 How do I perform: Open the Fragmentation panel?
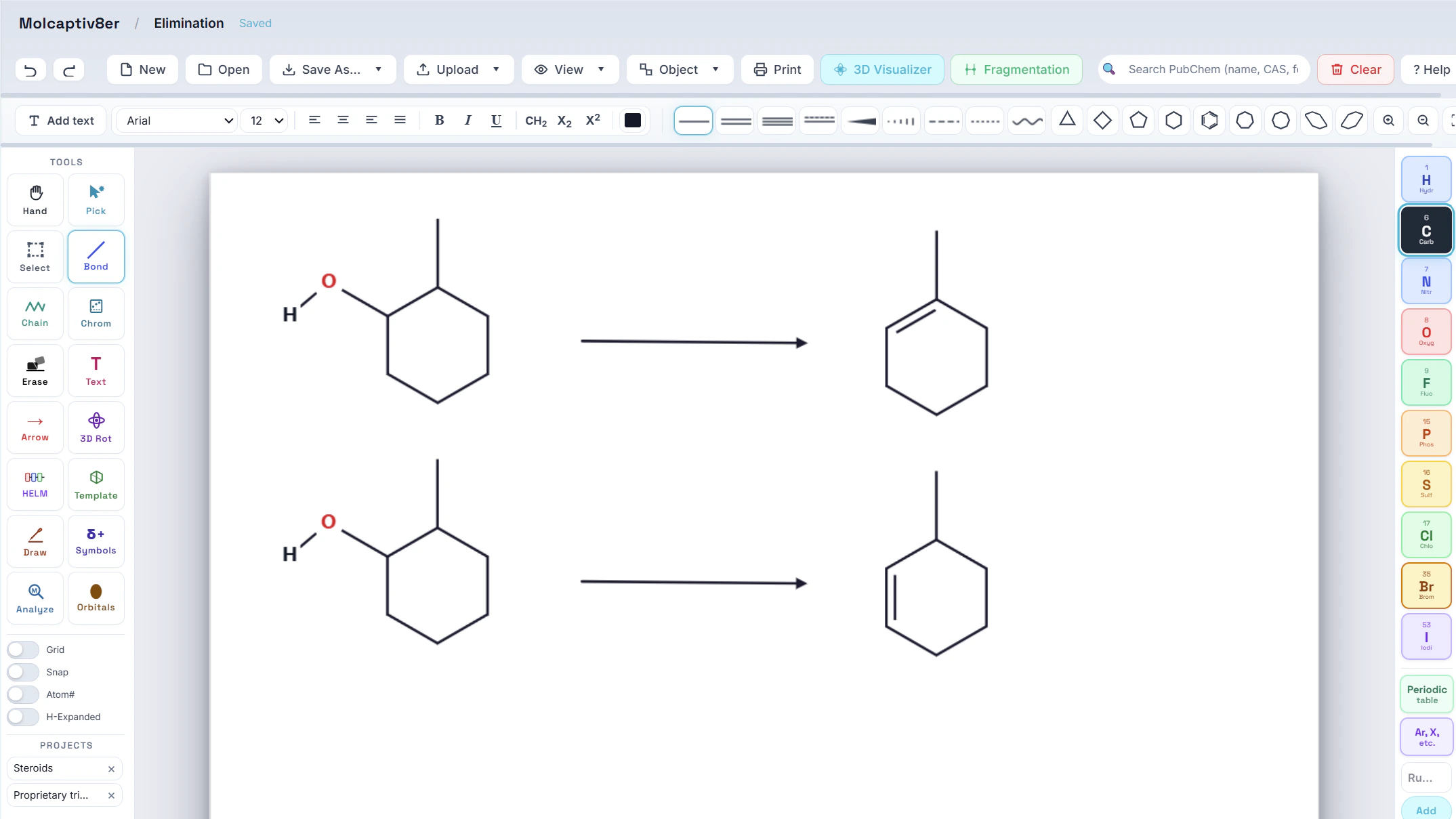(x=1016, y=70)
